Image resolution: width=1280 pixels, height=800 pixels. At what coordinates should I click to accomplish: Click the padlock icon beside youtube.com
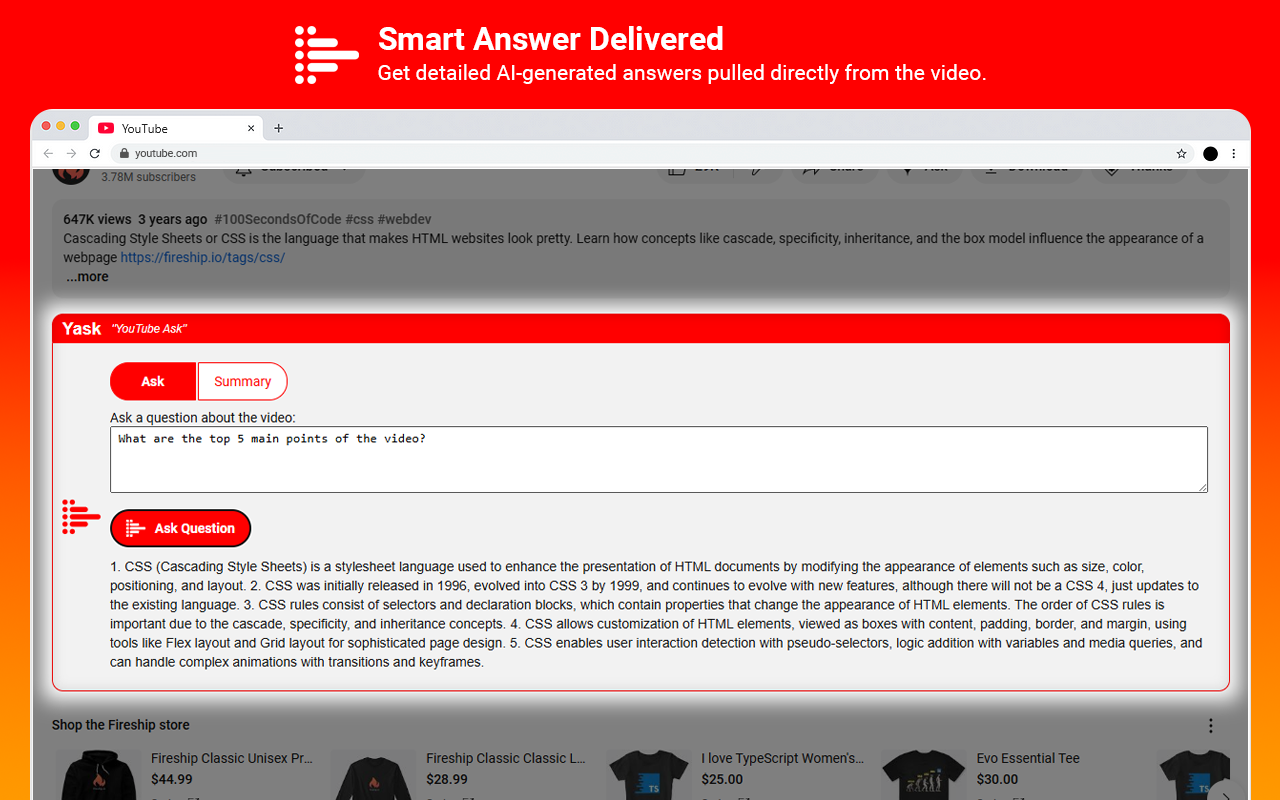pyautogui.click(x=125, y=154)
